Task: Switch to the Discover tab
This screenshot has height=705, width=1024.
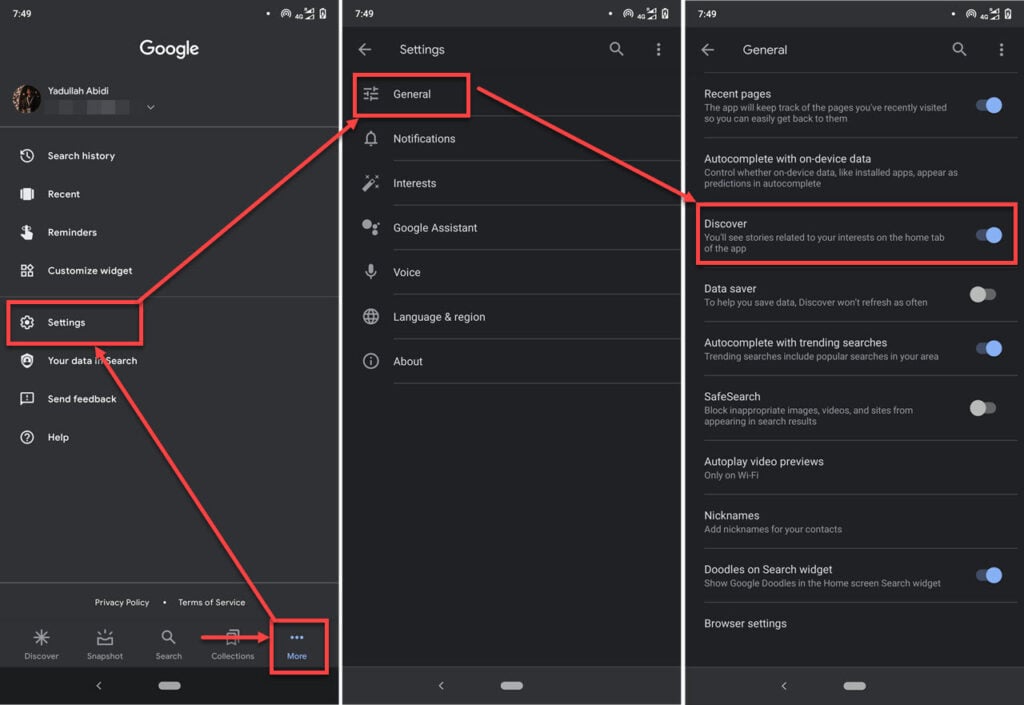Action: (x=41, y=644)
